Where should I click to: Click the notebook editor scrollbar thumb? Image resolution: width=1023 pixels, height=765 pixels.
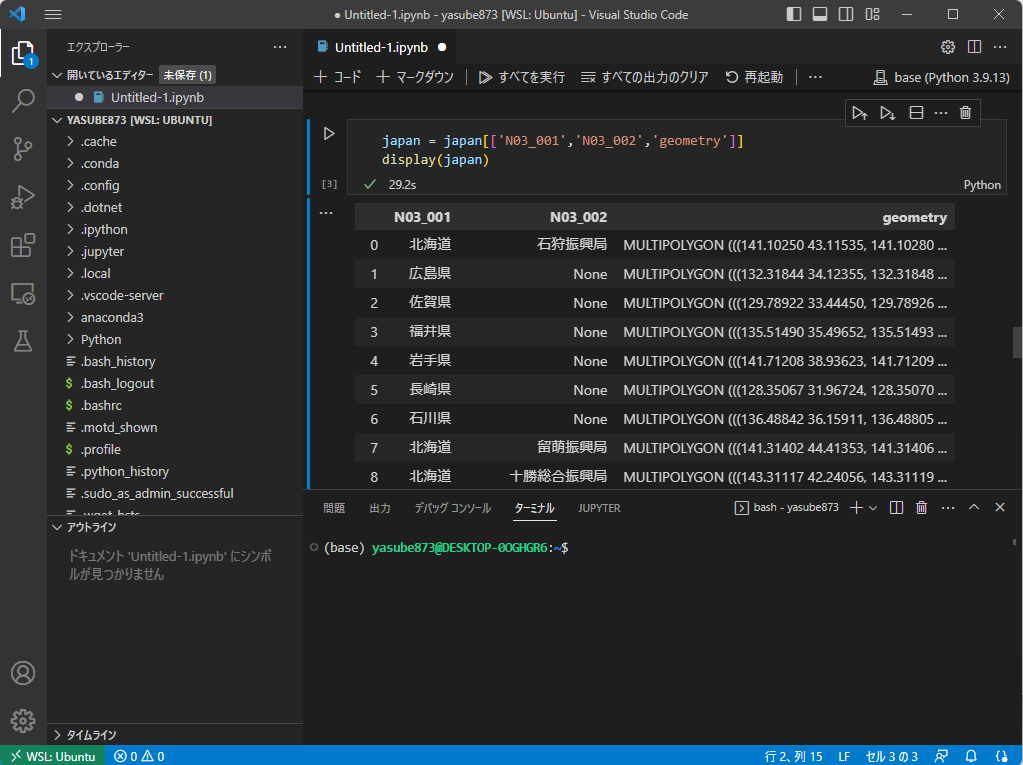(x=1016, y=342)
